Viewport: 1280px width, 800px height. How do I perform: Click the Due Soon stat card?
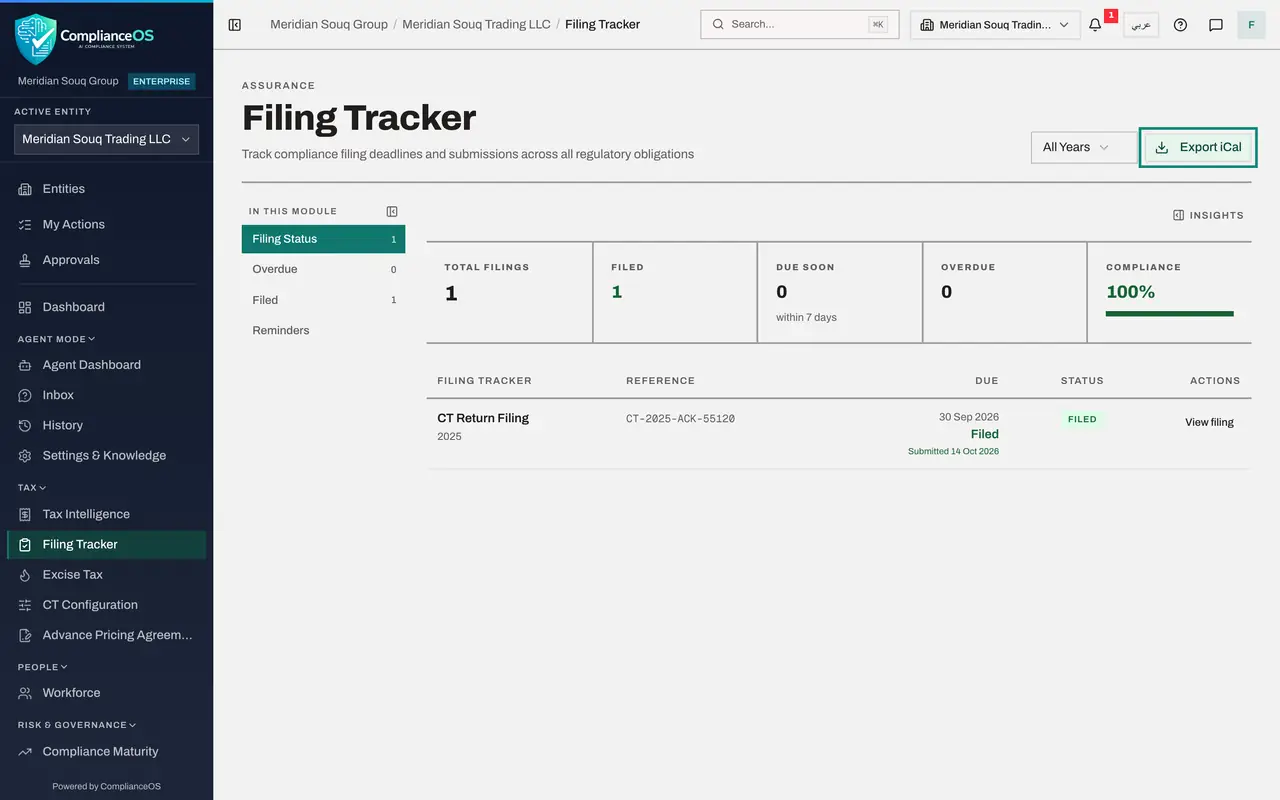(840, 292)
